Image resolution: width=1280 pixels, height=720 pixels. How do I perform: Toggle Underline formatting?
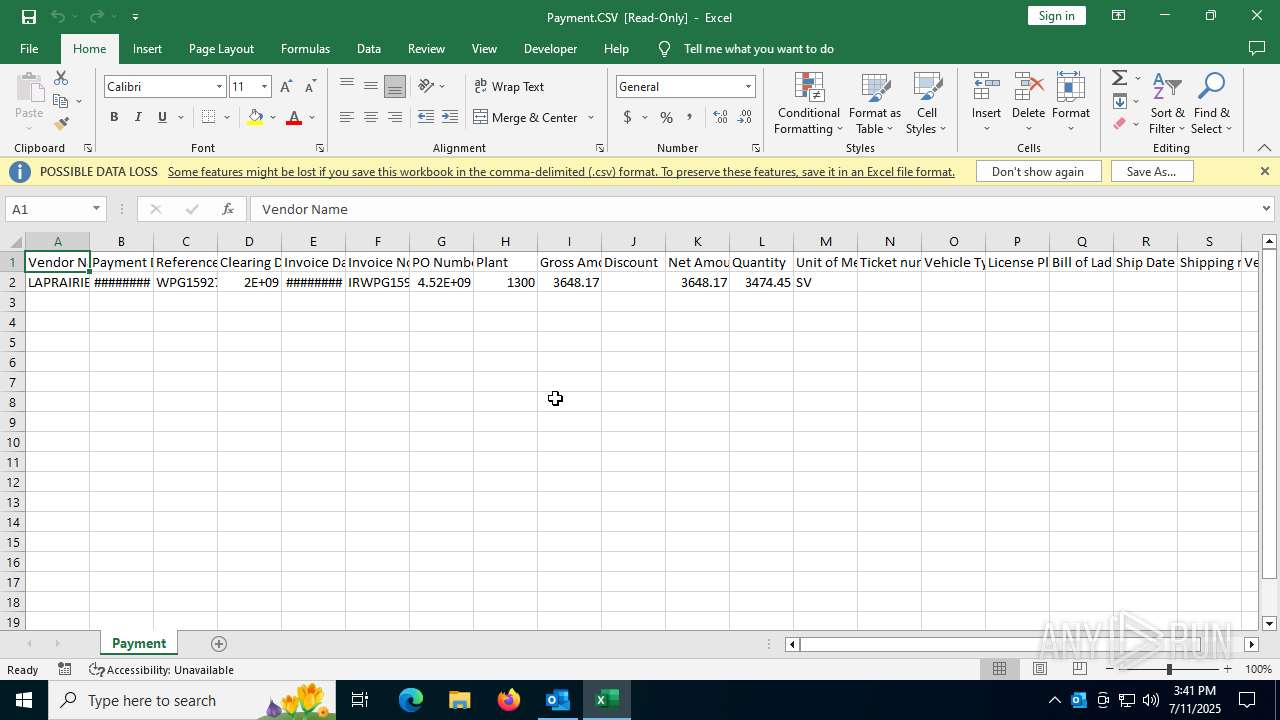pyautogui.click(x=162, y=117)
